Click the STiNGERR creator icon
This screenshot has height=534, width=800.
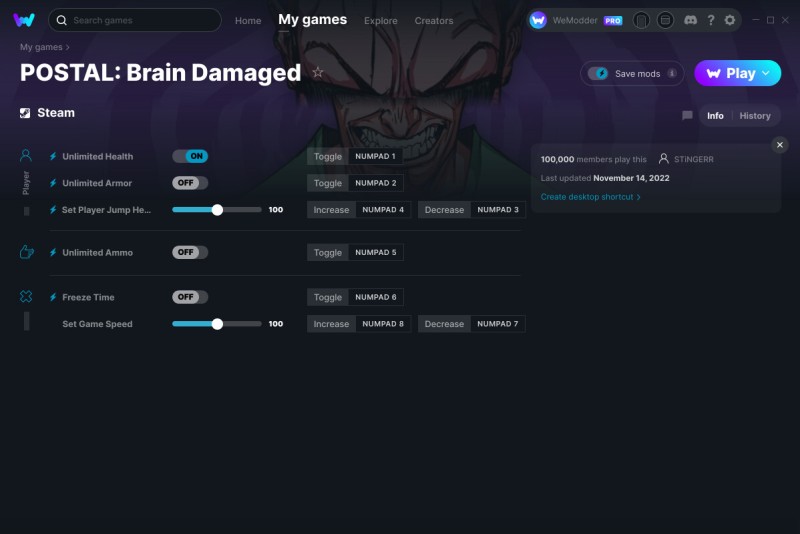663,159
